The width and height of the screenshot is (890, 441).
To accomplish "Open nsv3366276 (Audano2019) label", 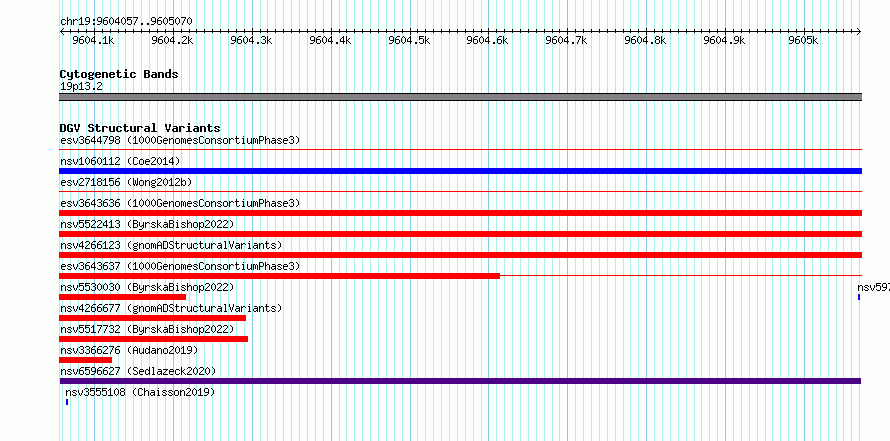I will (129, 350).
